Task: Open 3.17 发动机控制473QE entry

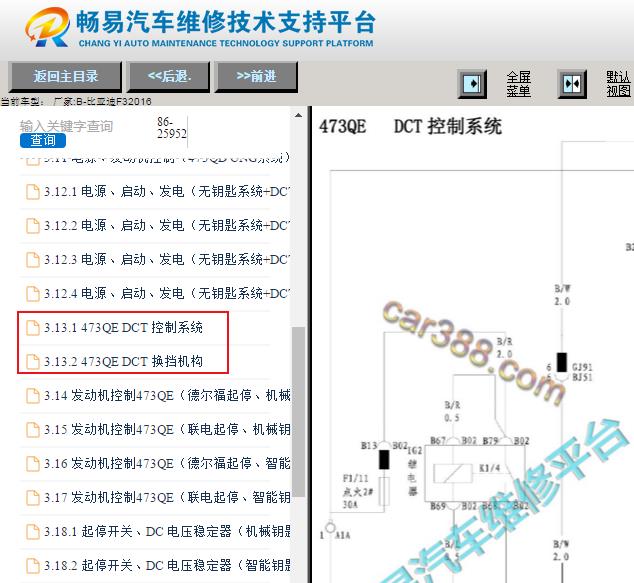Action: tap(167, 497)
